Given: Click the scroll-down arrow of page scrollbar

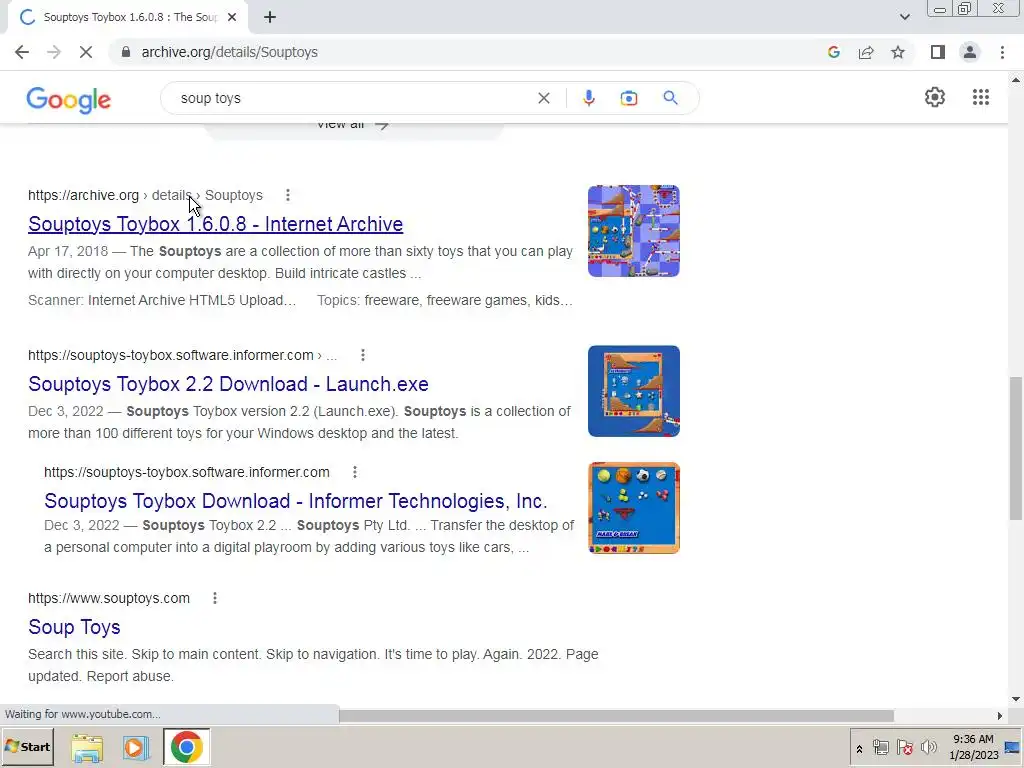Looking at the screenshot, I should pyautogui.click(x=1016, y=699).
